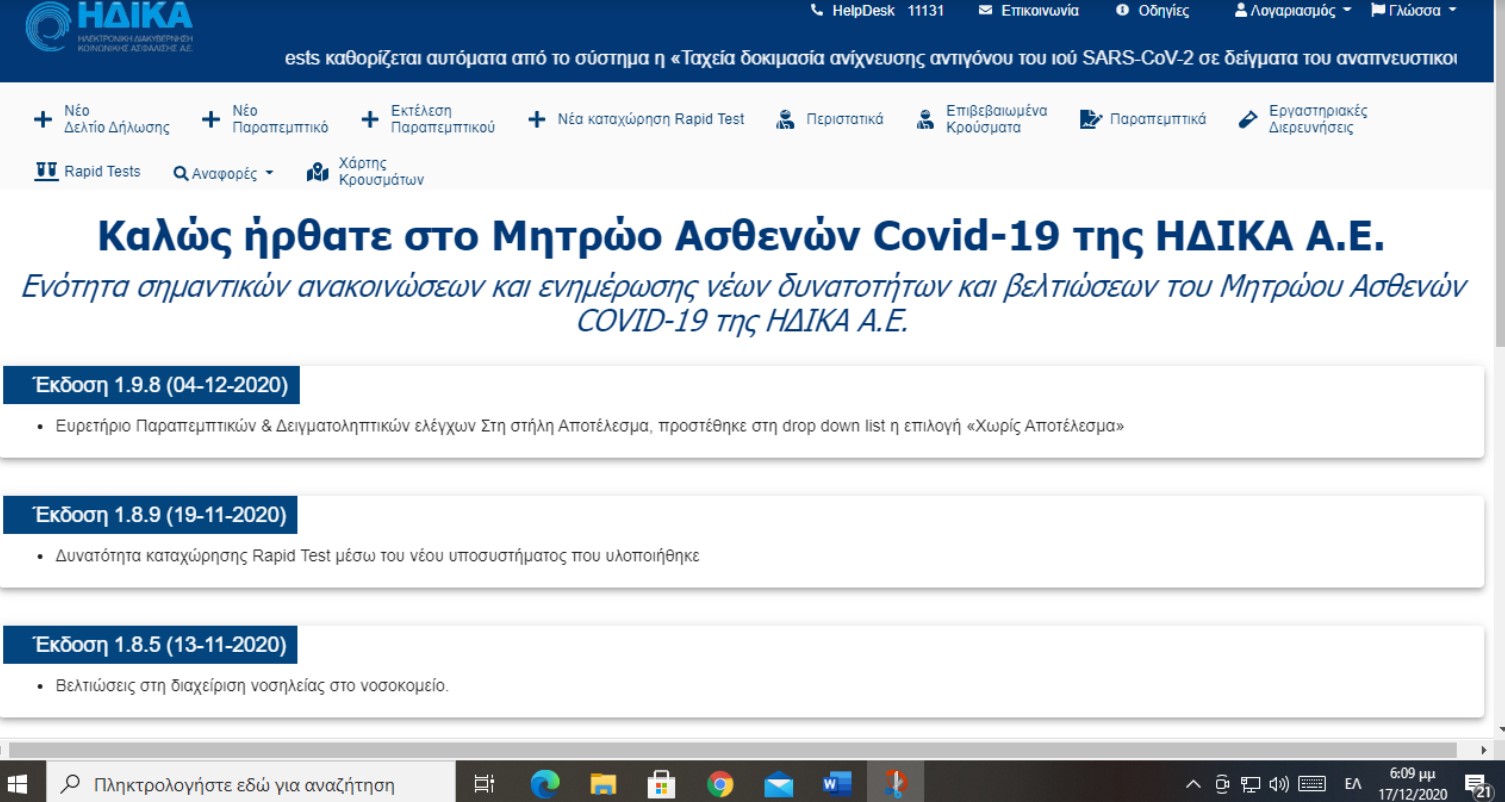
Task: Click the network tray icon
Action: click(1250, 784)
